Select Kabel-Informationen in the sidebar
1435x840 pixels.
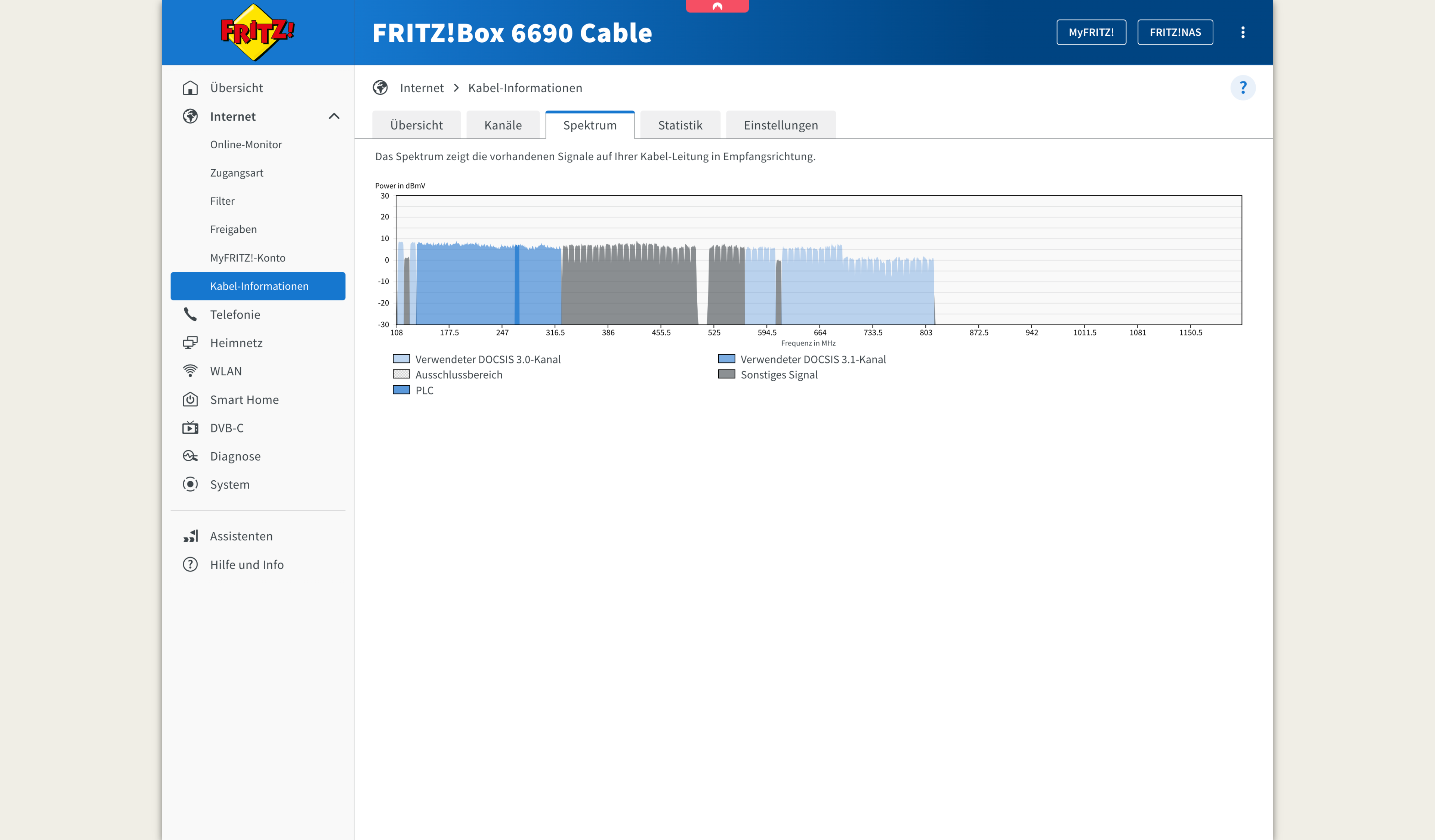point(259,286)
